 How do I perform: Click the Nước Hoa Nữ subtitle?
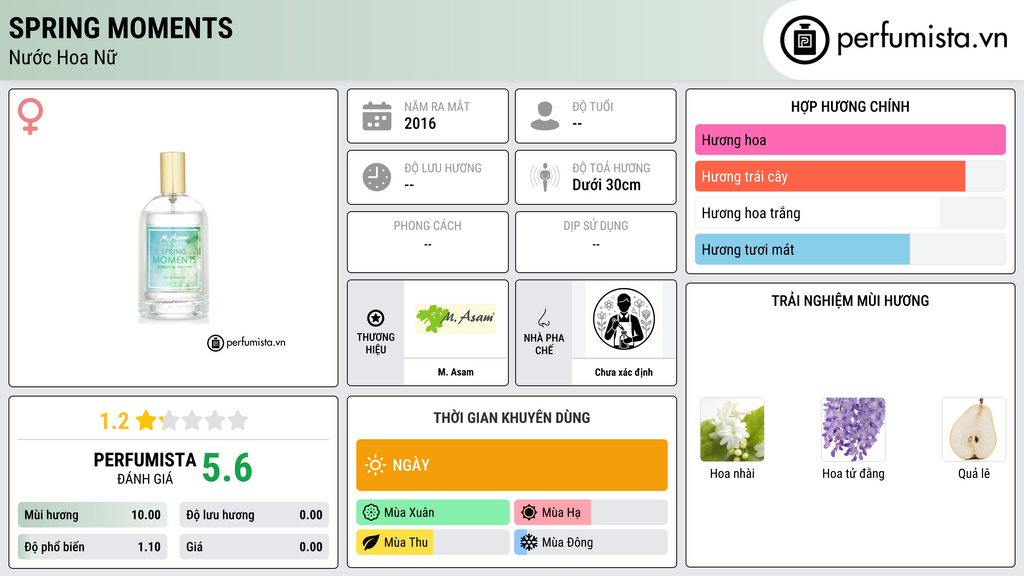pyautogui.click(x=63, y=58)
